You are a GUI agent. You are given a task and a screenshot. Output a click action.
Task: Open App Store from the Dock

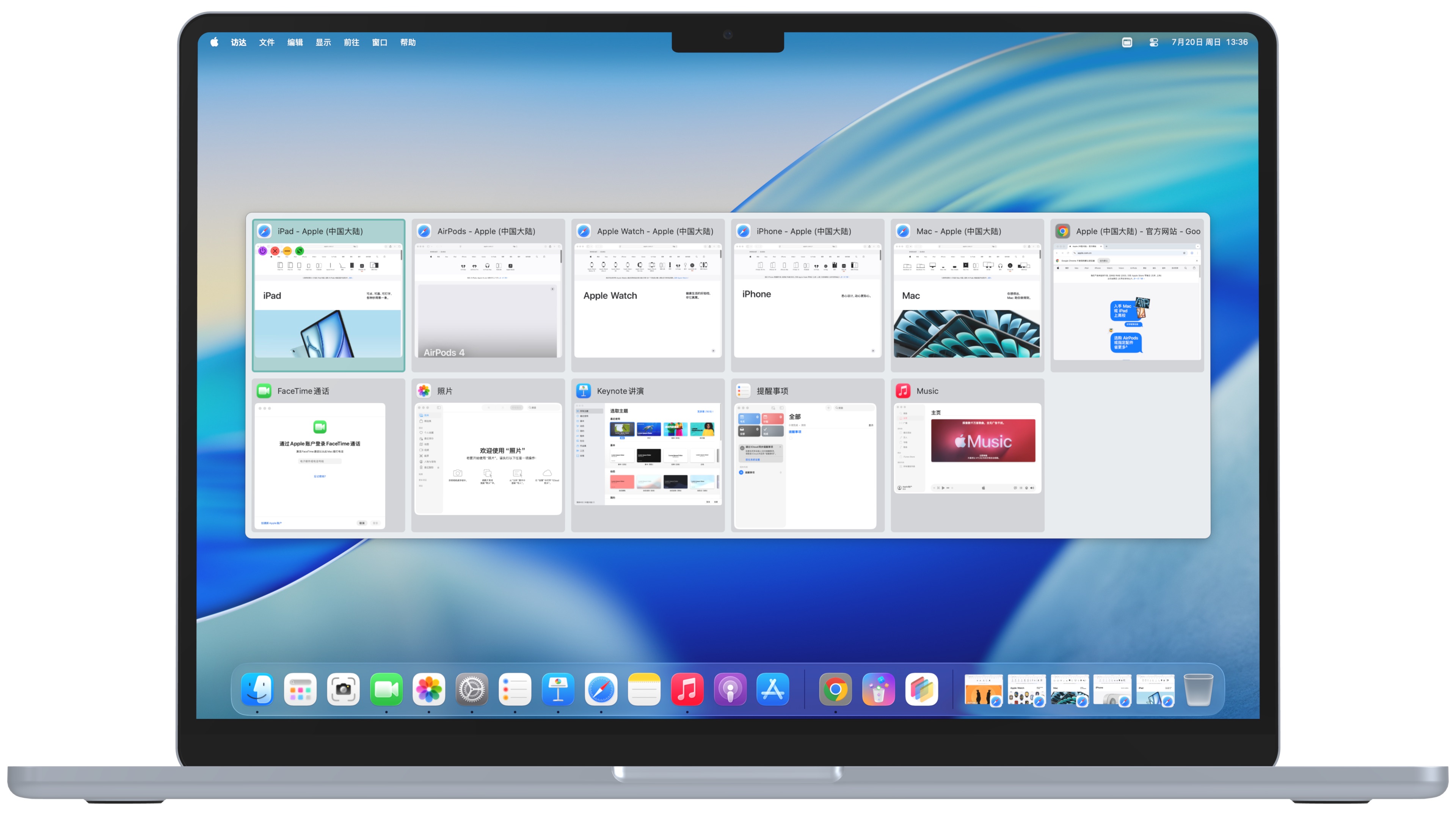[773, 690]
